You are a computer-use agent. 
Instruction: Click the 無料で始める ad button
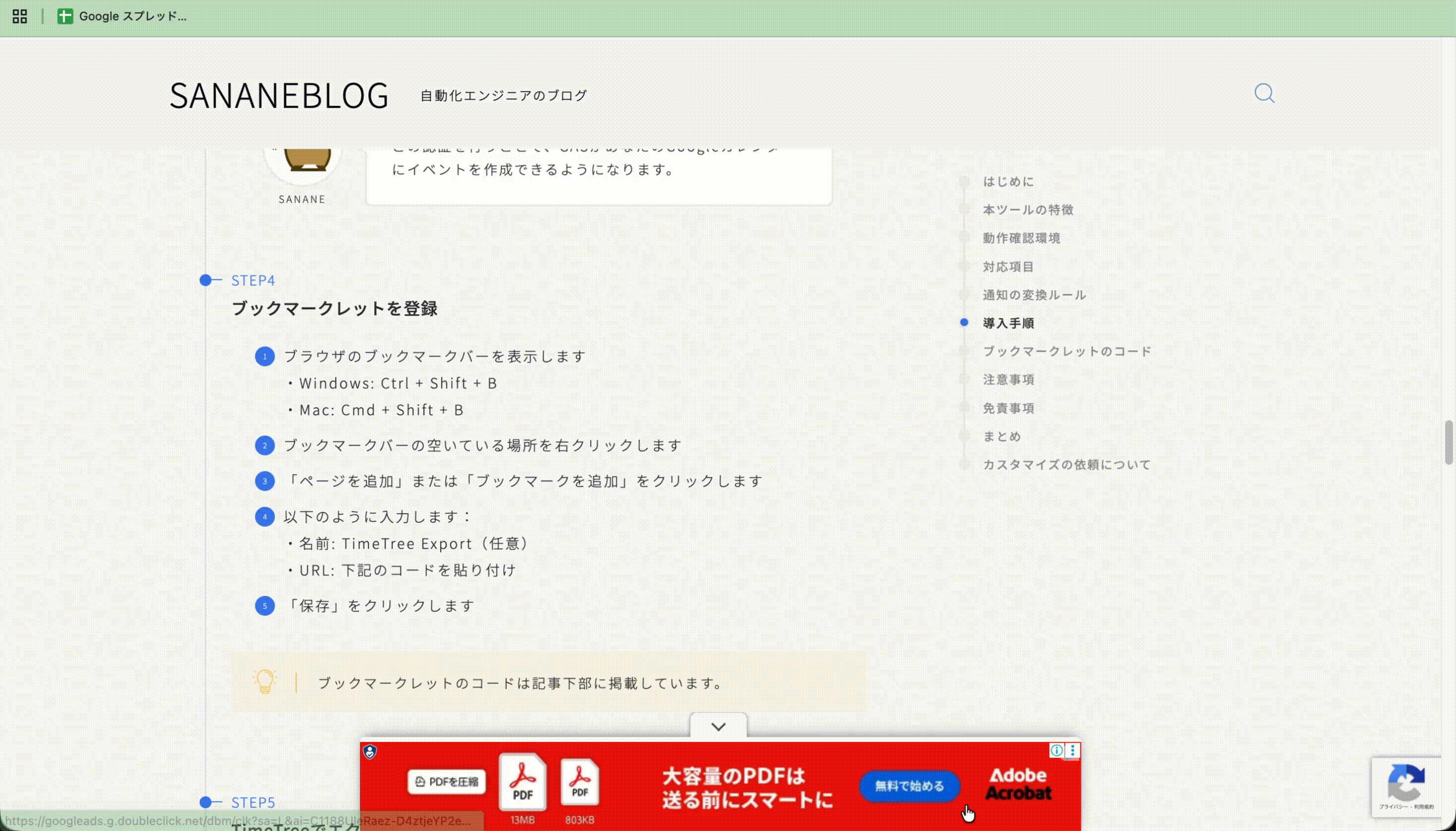[x=909, y=786]
